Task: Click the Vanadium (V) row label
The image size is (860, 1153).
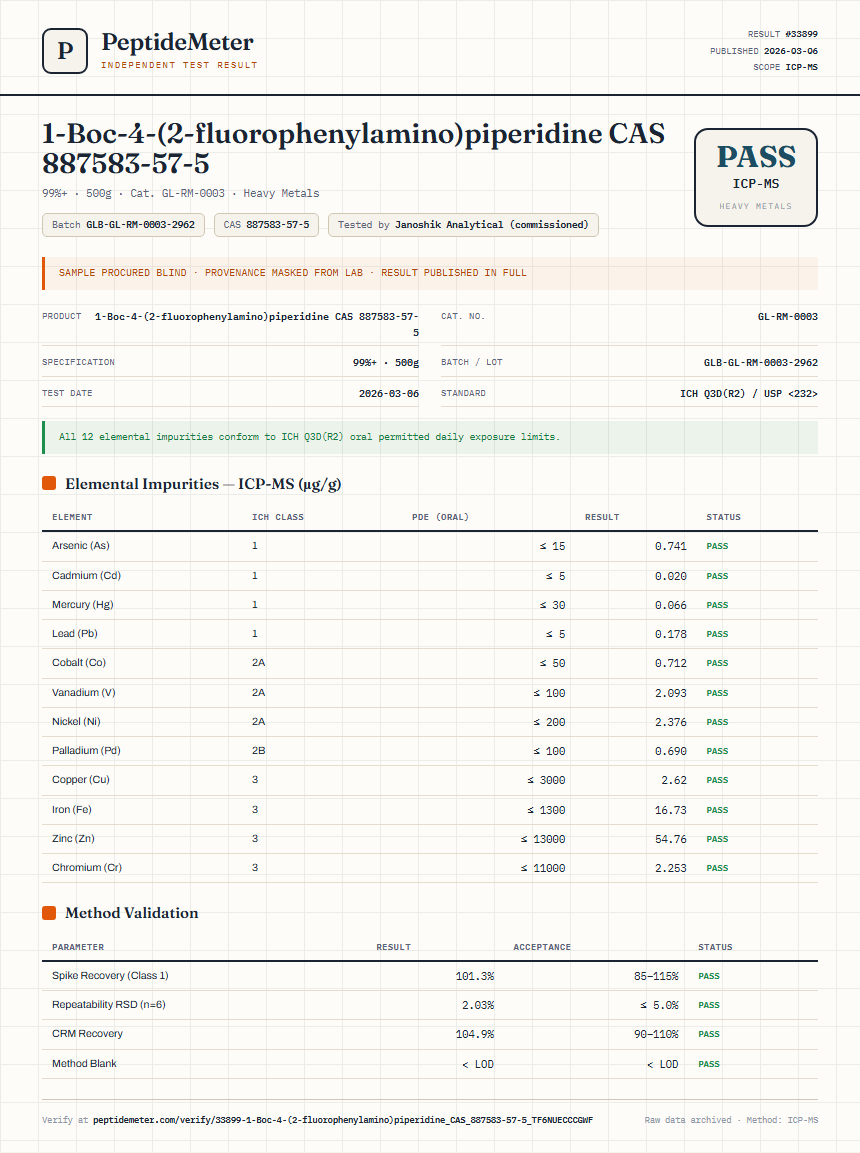Action: (x=84, y=693)
